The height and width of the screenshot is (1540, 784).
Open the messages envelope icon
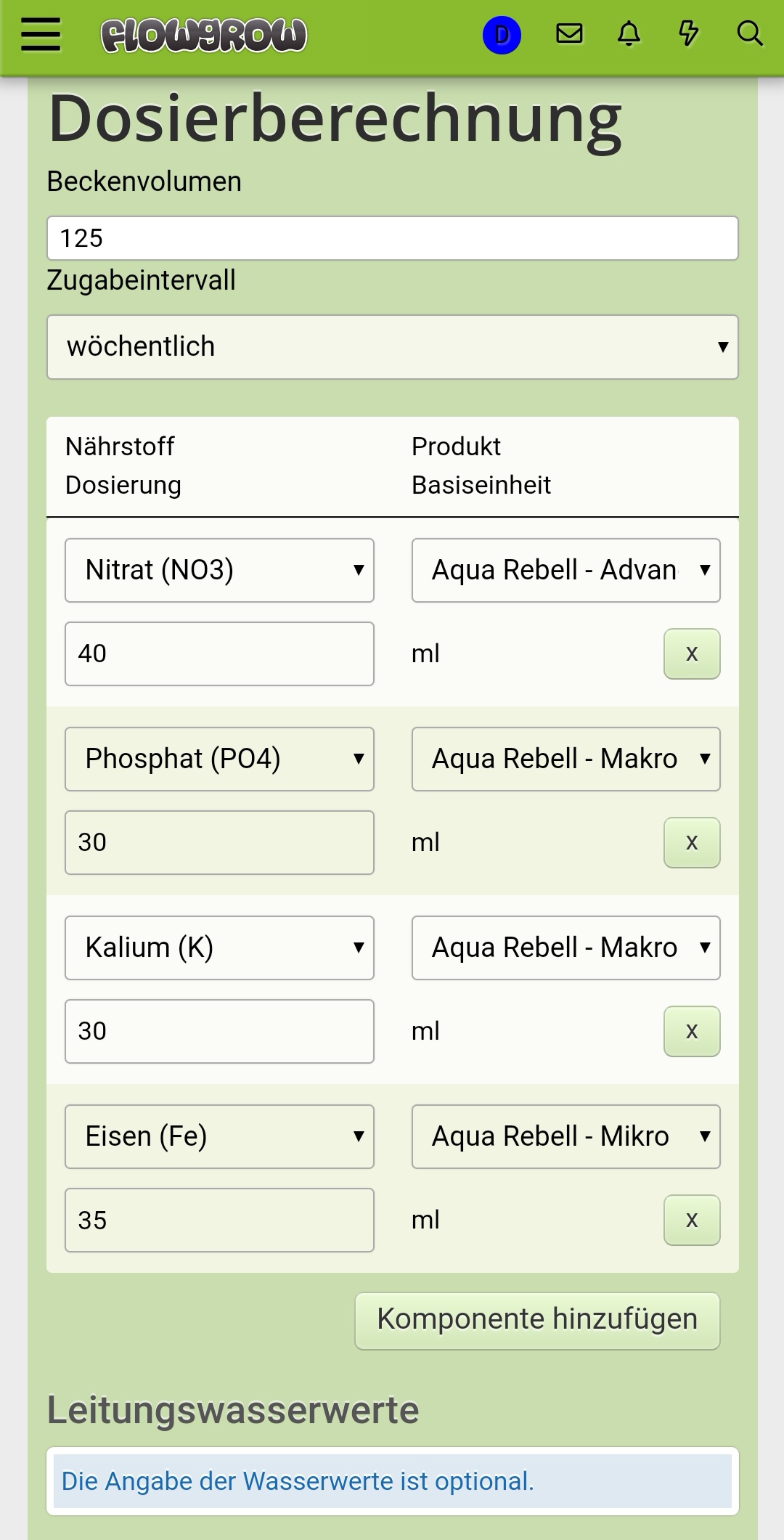tap(569, 33)
